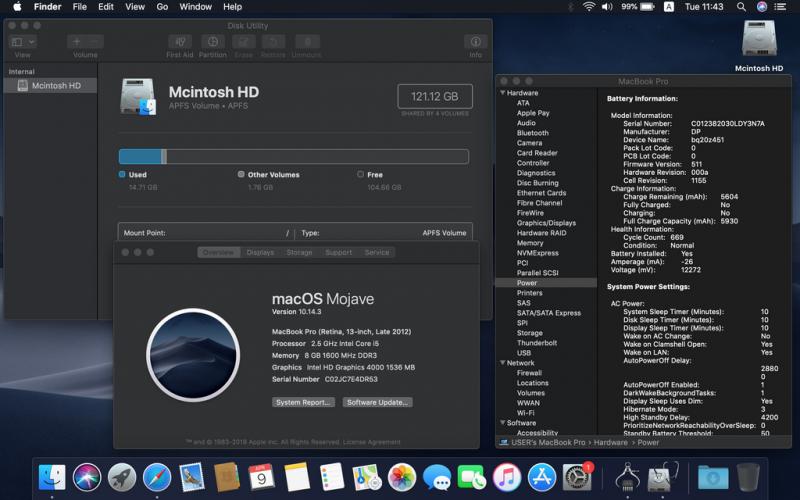Collapse Software section in System Information
Screen dimensions: 800x500
[503, 422]
